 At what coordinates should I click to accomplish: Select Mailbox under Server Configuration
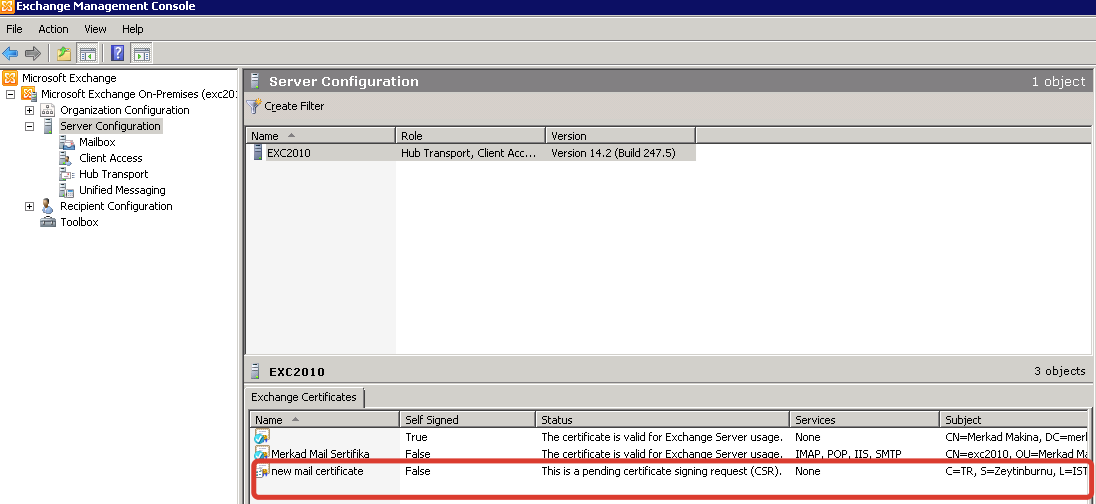click(97, 142)
